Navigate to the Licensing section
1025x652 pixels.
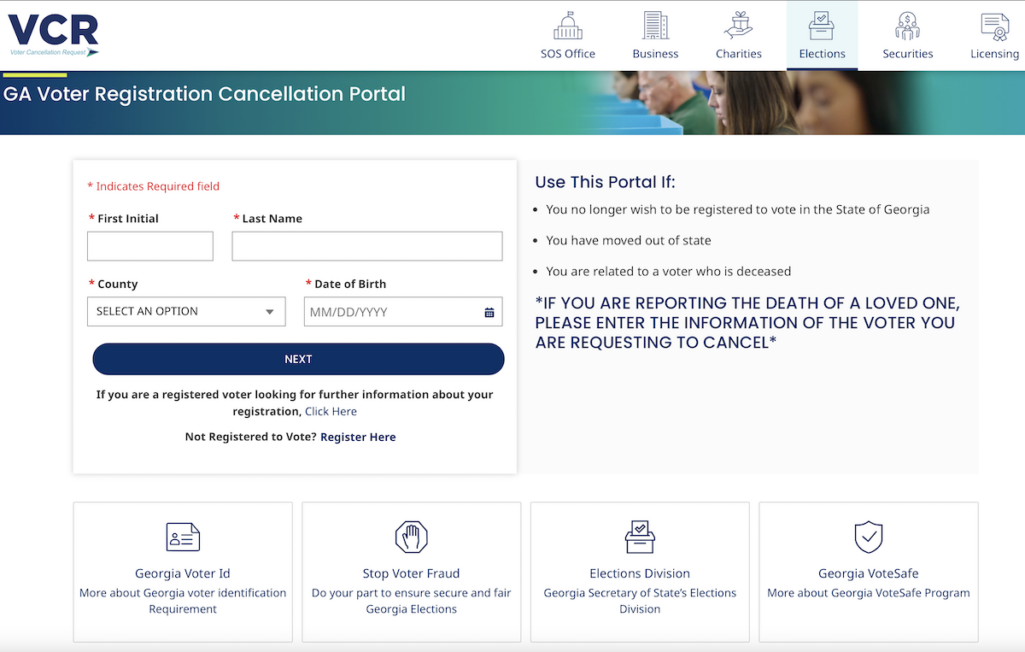994,35
